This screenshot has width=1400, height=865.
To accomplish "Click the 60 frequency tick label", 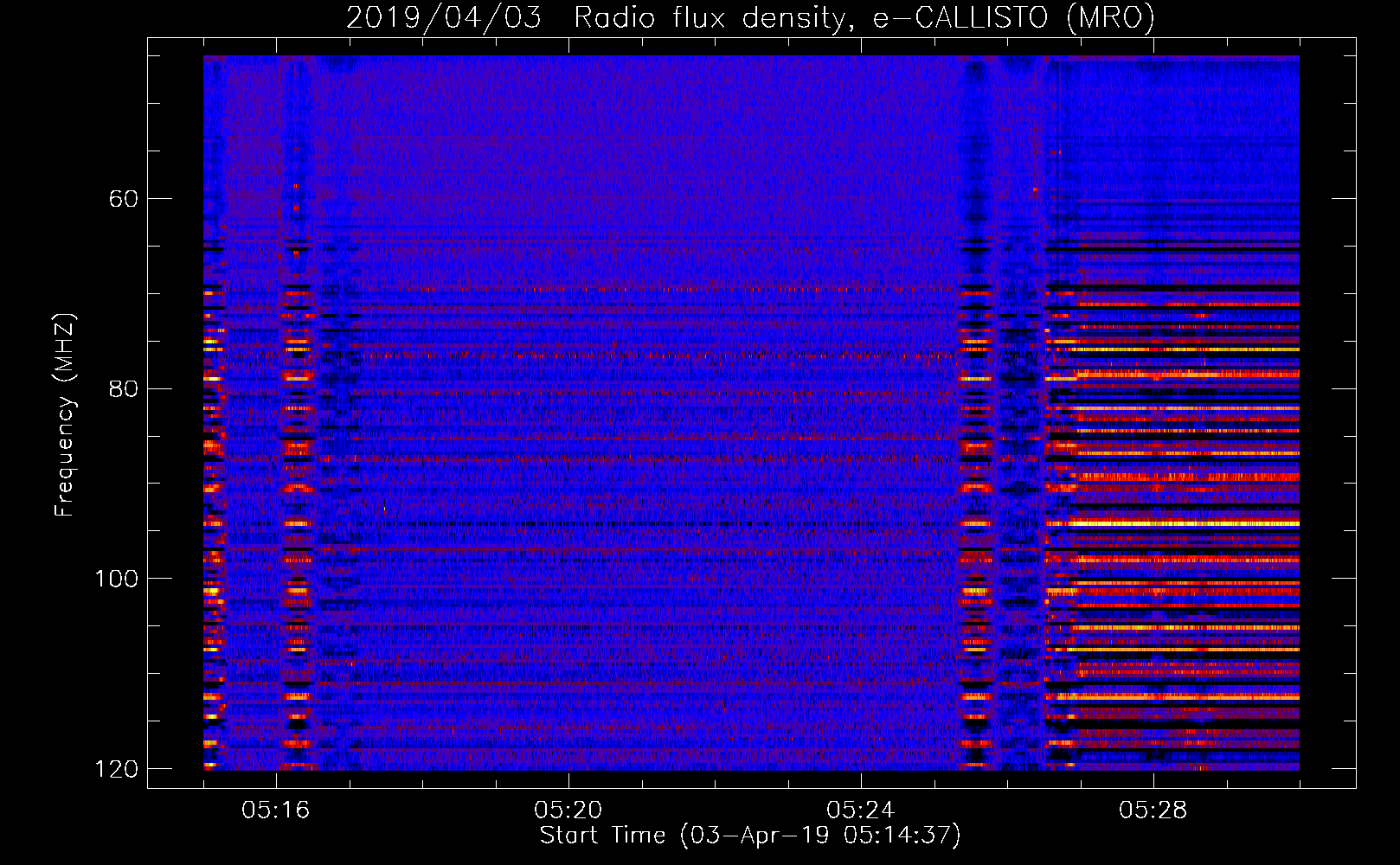I will point(123,199).
